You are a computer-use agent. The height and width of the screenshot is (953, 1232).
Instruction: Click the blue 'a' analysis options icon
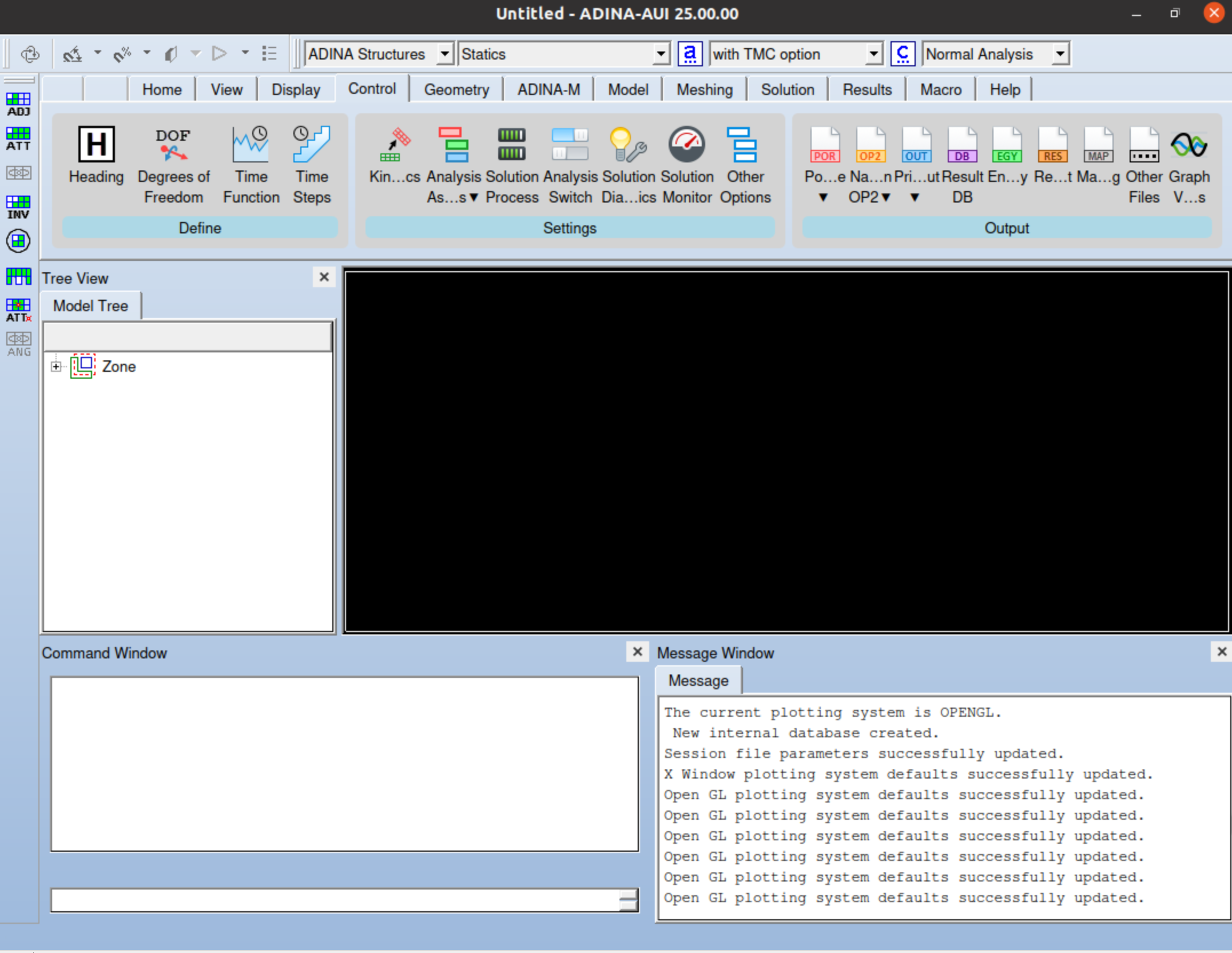click(690, 54)
